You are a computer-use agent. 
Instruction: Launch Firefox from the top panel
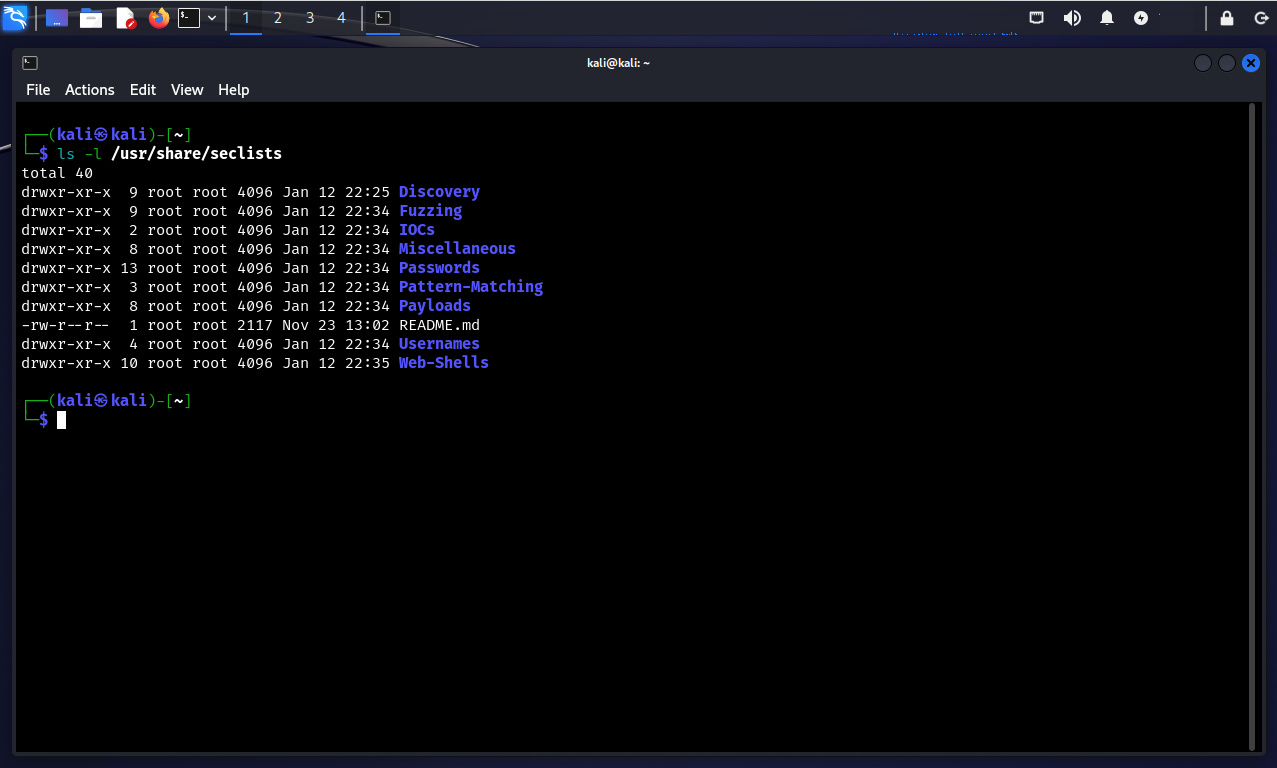point(158,18)
